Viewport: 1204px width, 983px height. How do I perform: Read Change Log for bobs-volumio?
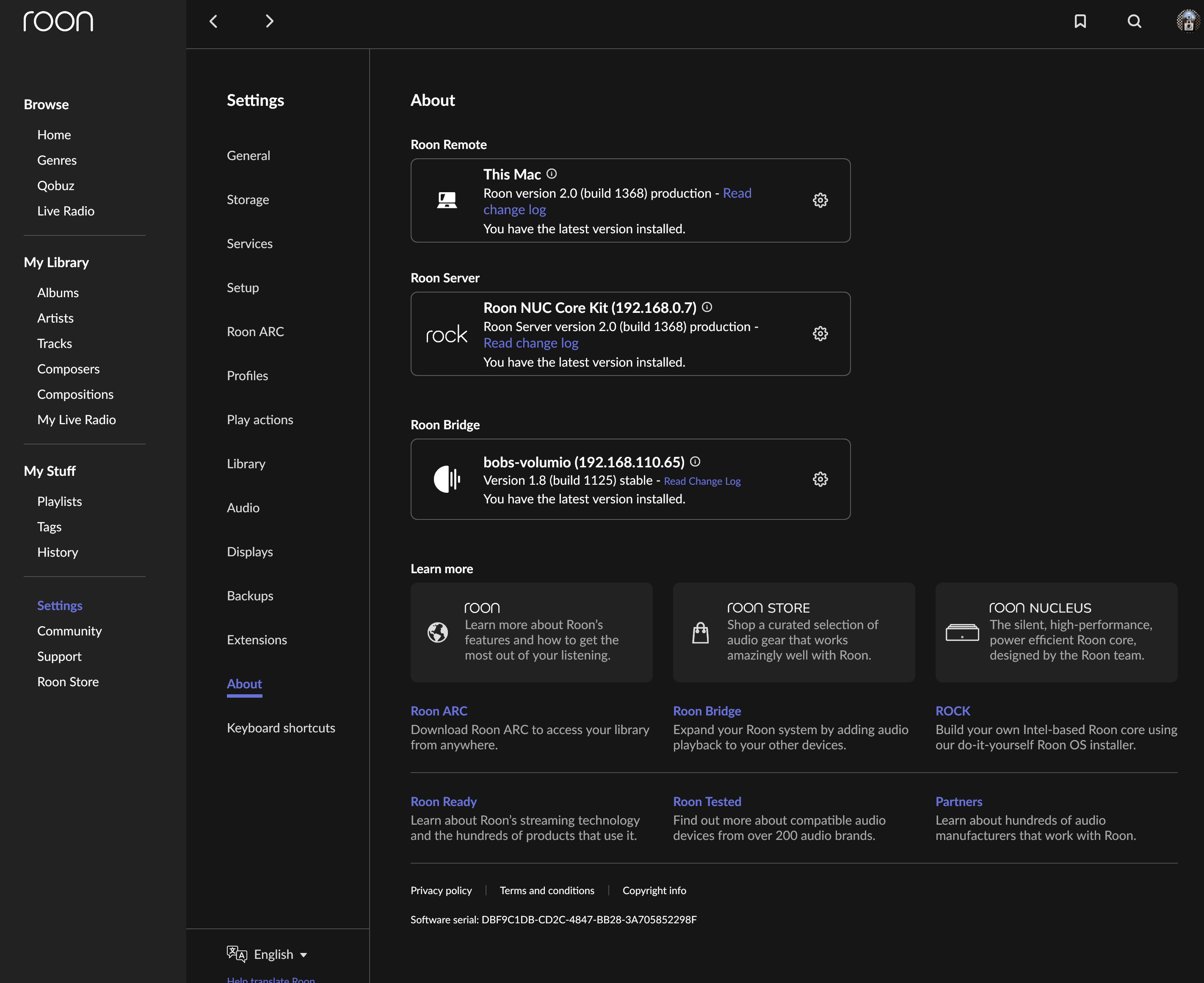pyautogui.click(x=701, y=481)
